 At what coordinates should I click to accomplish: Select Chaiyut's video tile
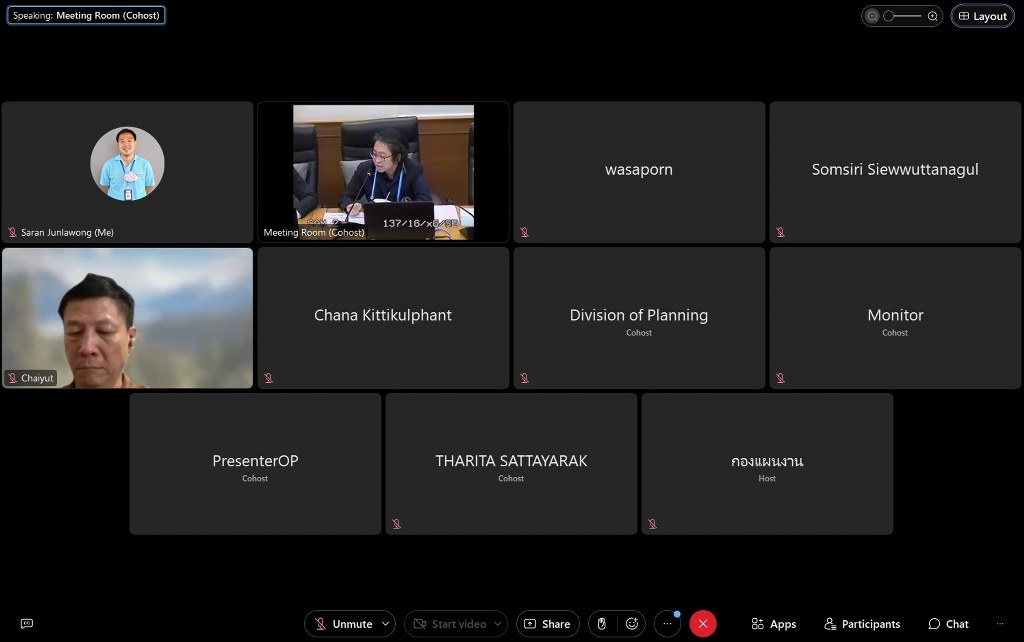click(127, 318)
